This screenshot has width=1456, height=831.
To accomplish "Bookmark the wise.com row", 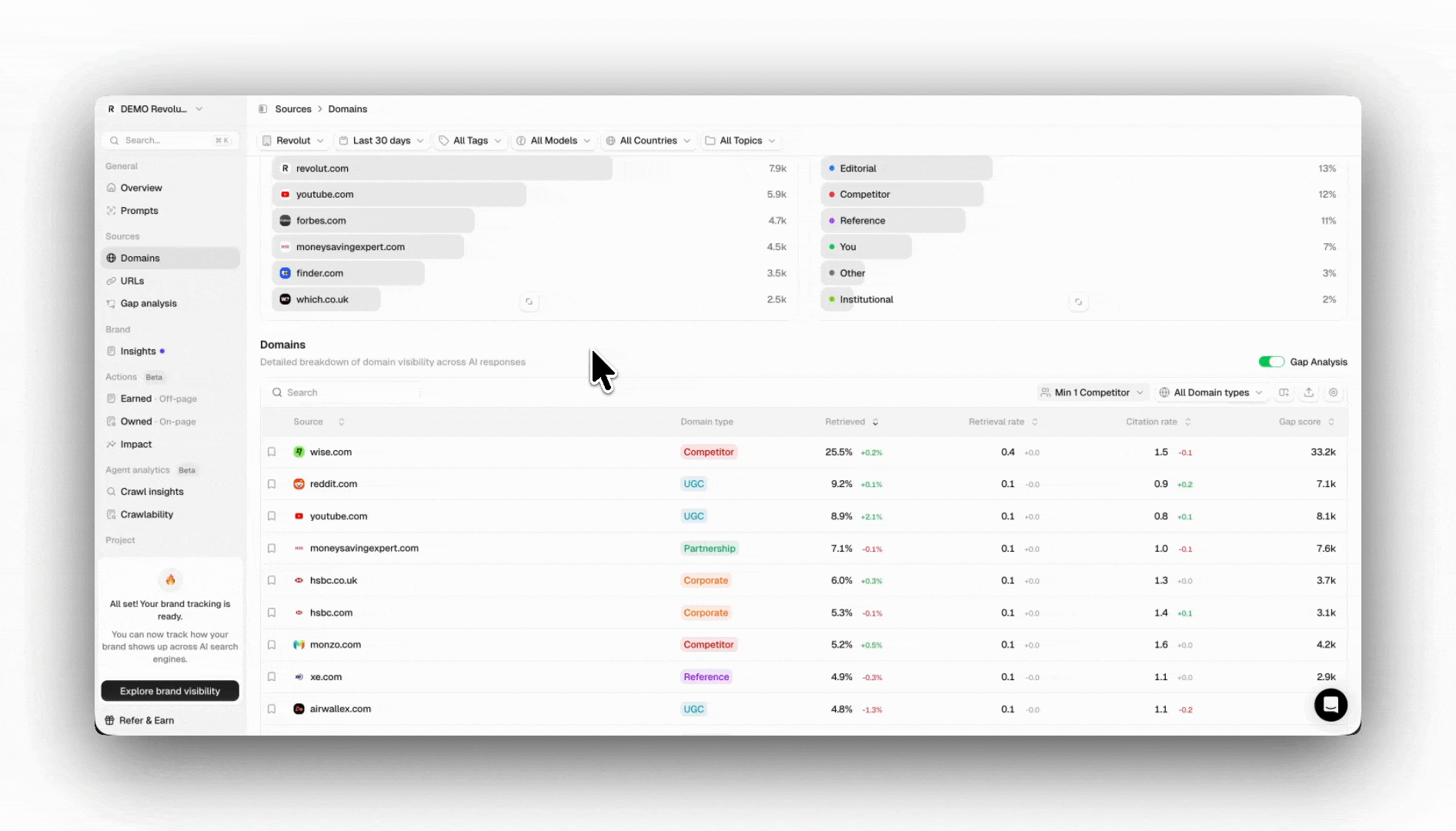I will click(272, 452).
